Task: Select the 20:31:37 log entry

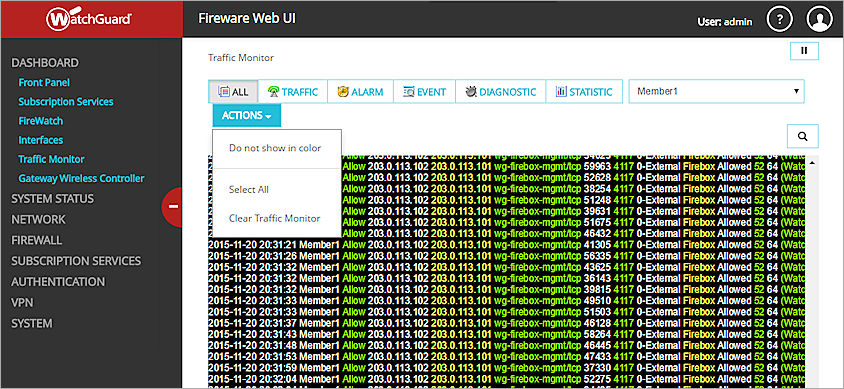Action: (x=507, y=323)
